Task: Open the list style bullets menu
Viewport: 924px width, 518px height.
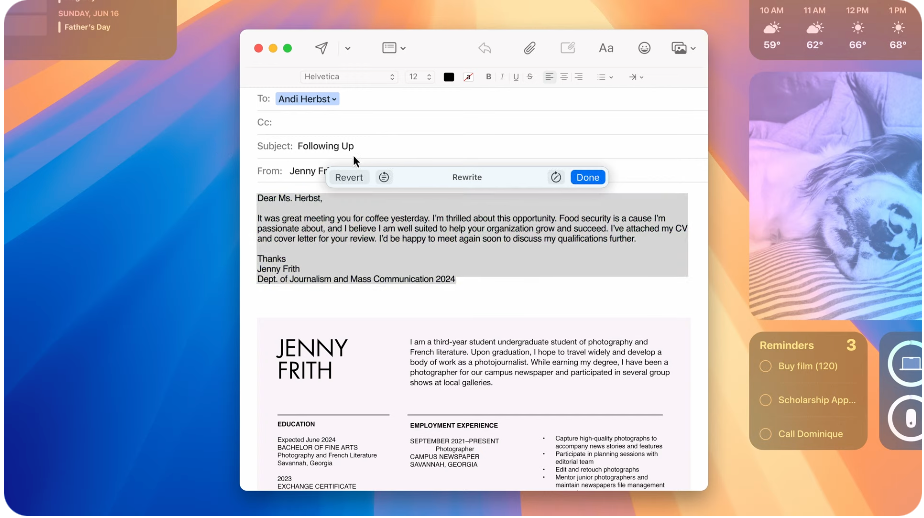Action: (604, 77)
